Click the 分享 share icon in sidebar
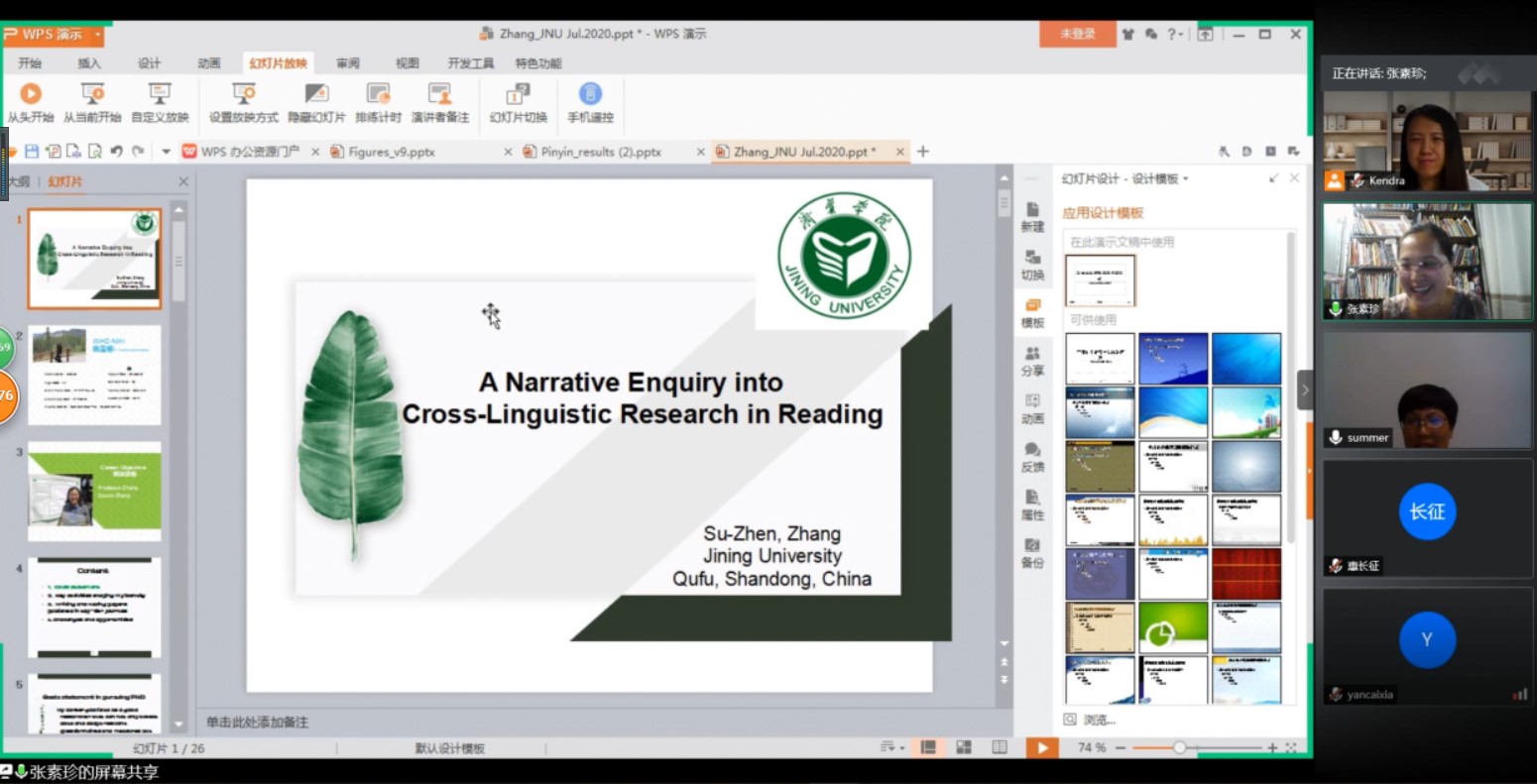 point(1032,360)
